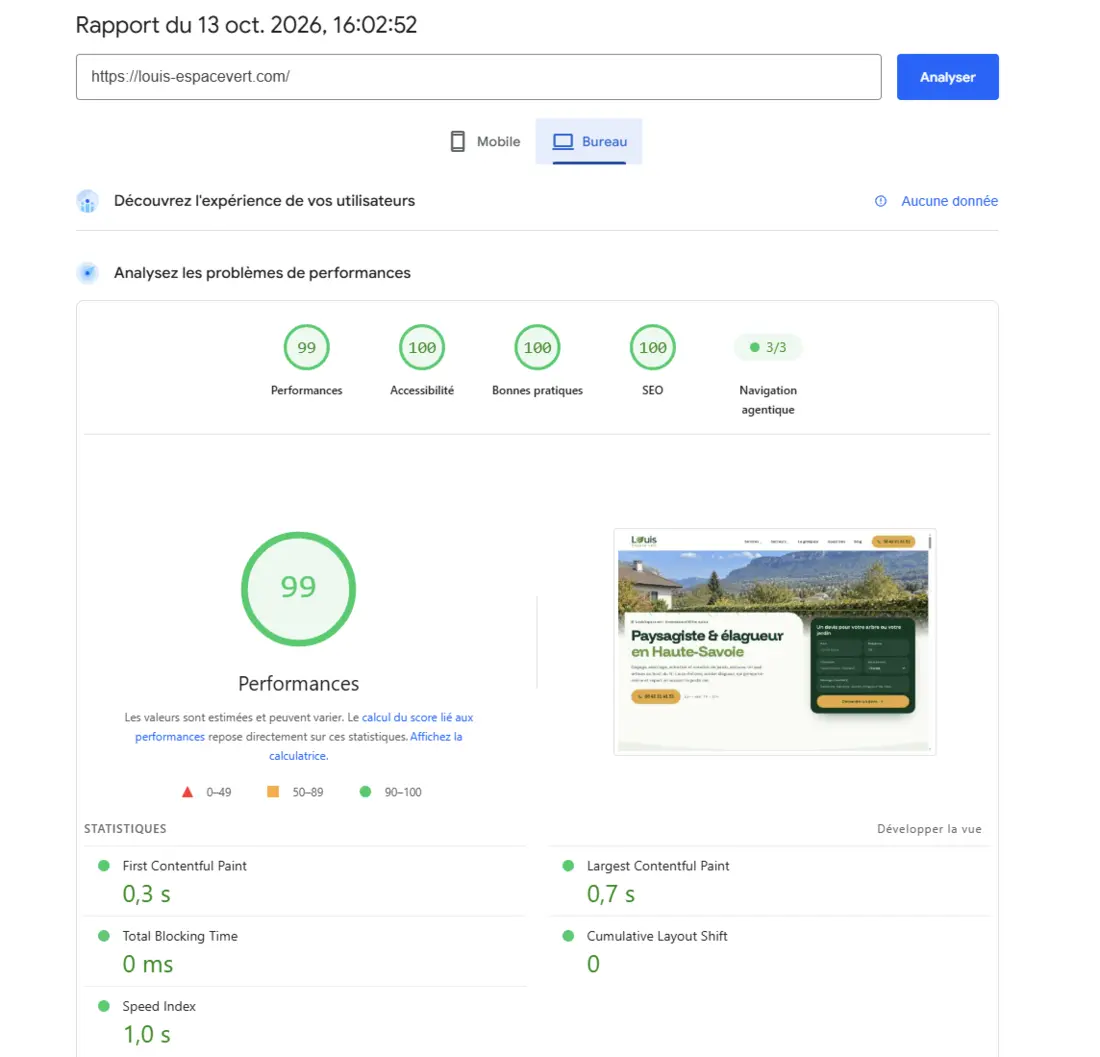Click the Navigation agentique label
Image resolution: width=1100 pixels, height=1057 pixels.
pyautogui.click(x=767, y=400)
